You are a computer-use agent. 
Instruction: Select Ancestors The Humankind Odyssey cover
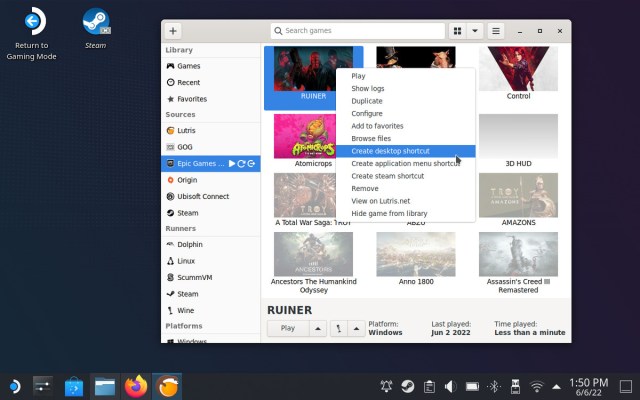pos(313,254)
